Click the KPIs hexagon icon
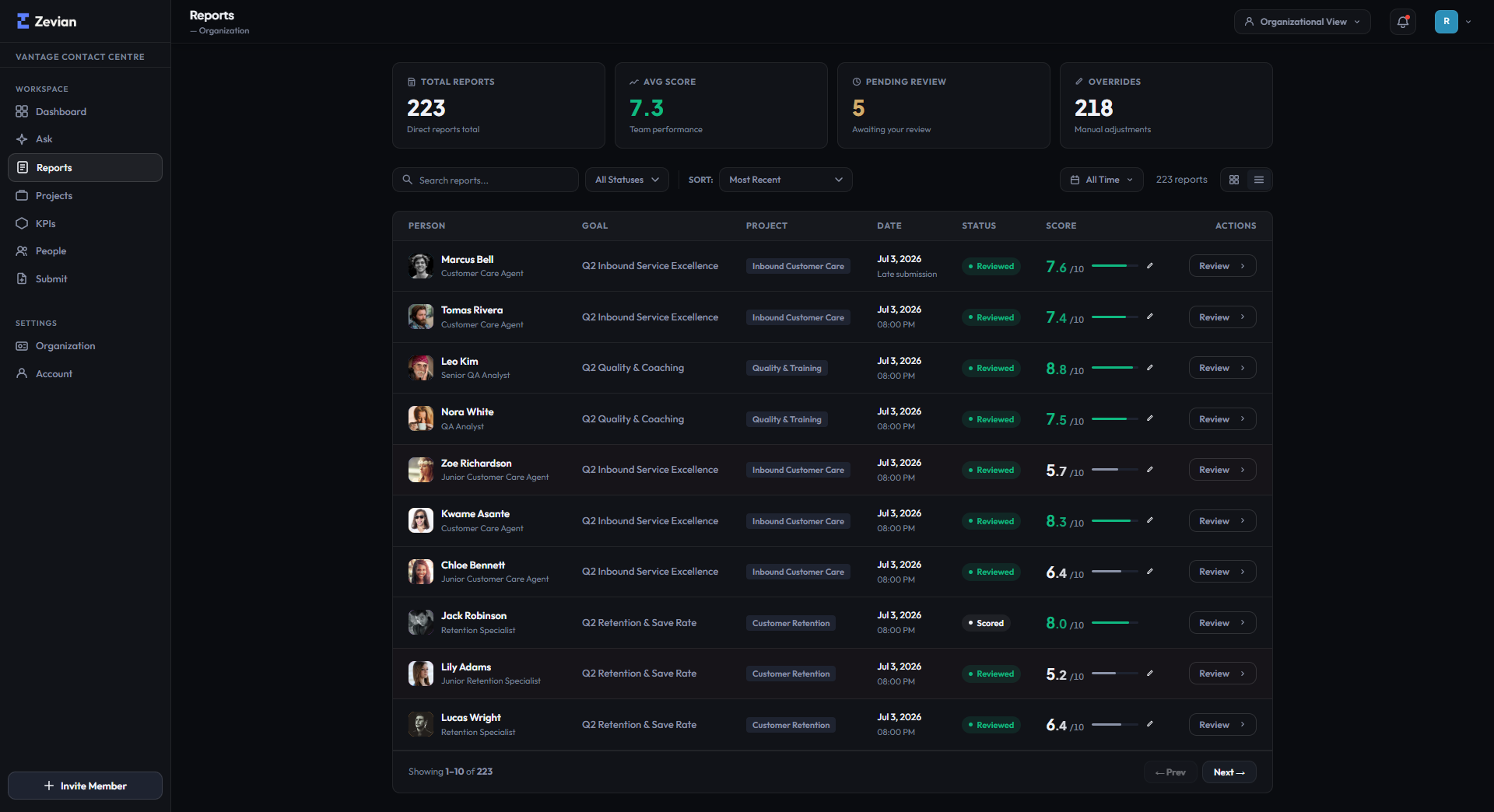This screenshot has width=1494, height=812. point(22,223)
